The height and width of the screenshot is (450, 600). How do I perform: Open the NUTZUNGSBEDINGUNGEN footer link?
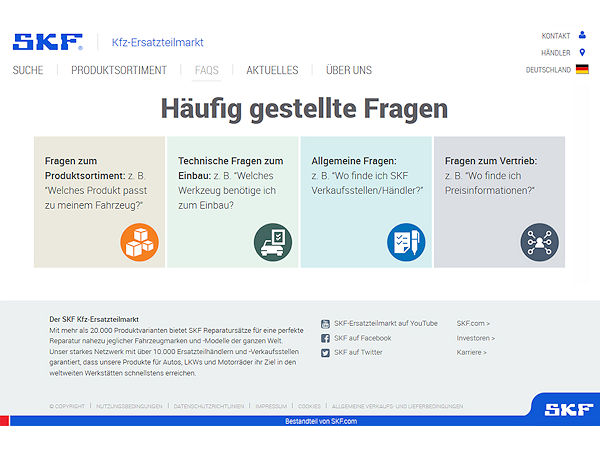tap(129, 406)
